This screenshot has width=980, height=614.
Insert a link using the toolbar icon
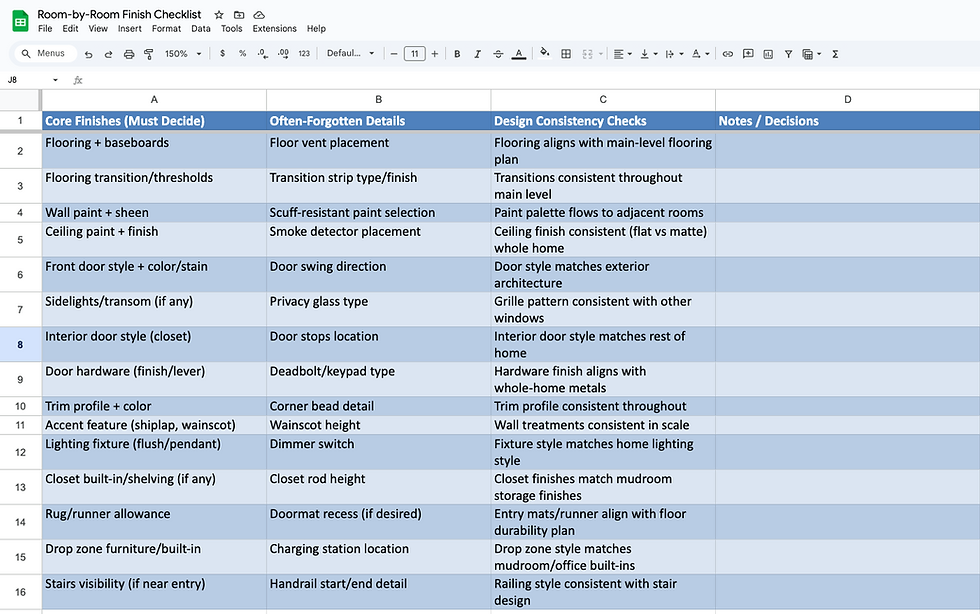tap(728, 54)
